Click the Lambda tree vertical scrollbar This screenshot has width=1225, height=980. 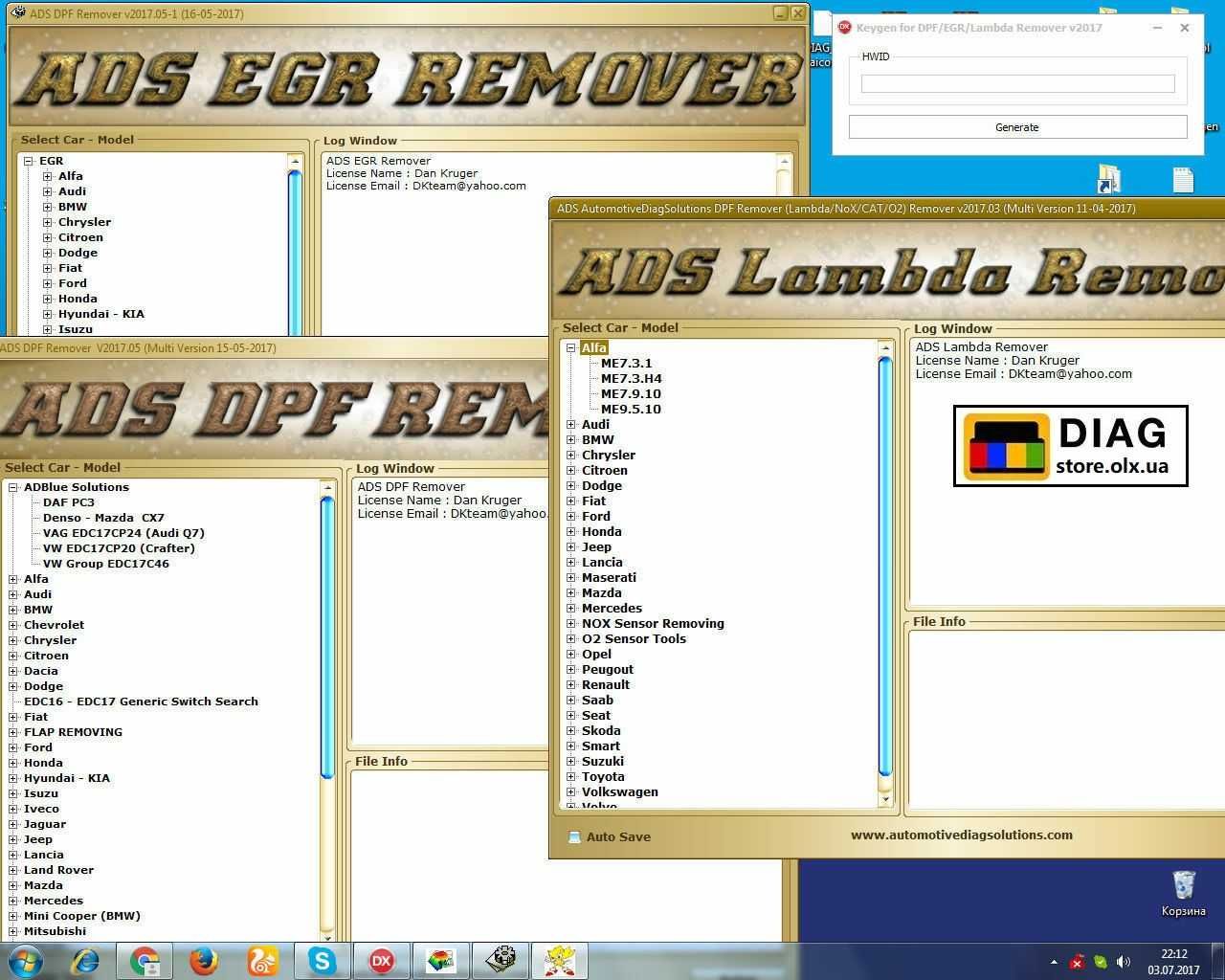[885, 565]
